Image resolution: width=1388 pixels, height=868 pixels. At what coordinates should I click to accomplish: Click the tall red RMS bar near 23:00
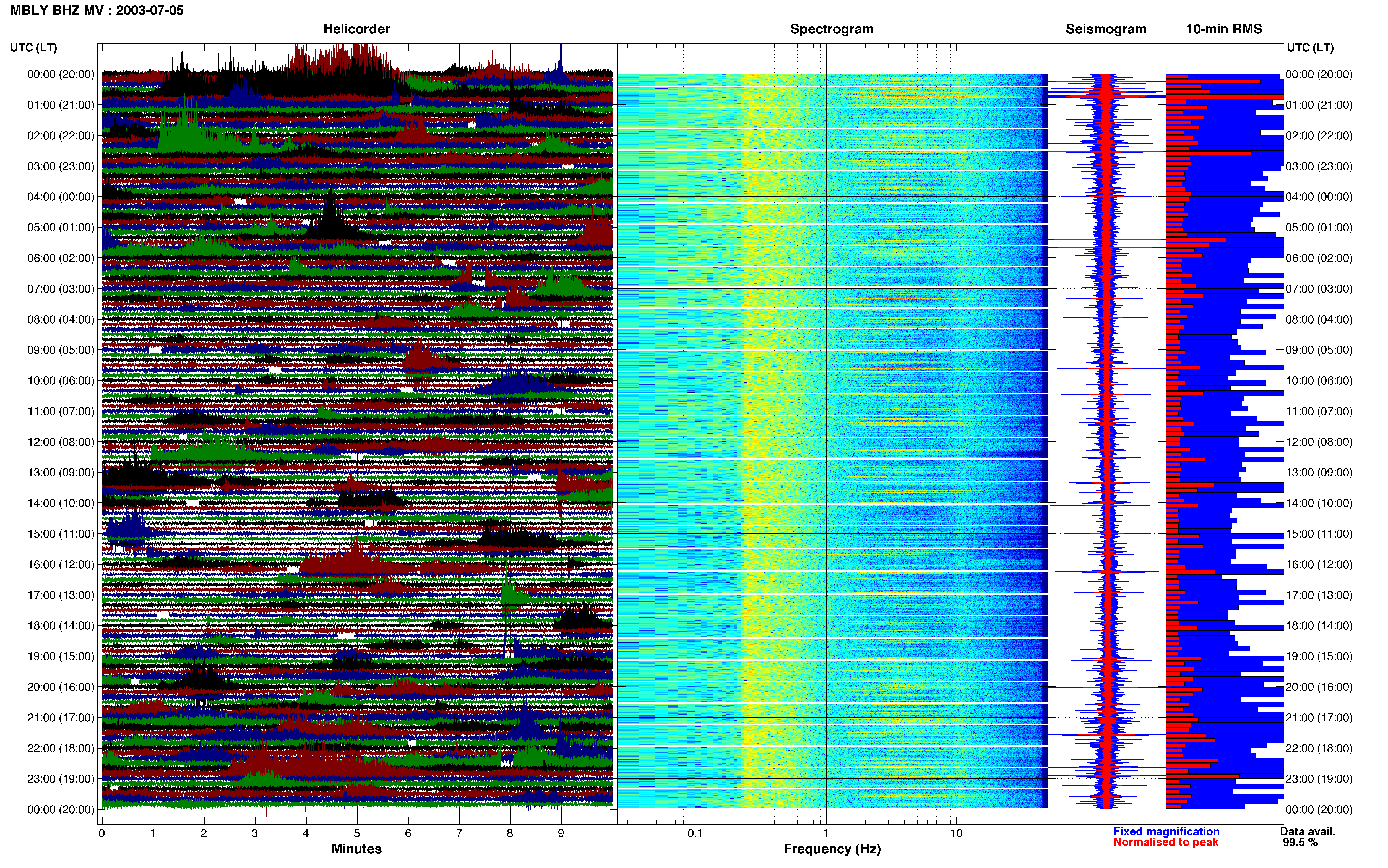1203,776
